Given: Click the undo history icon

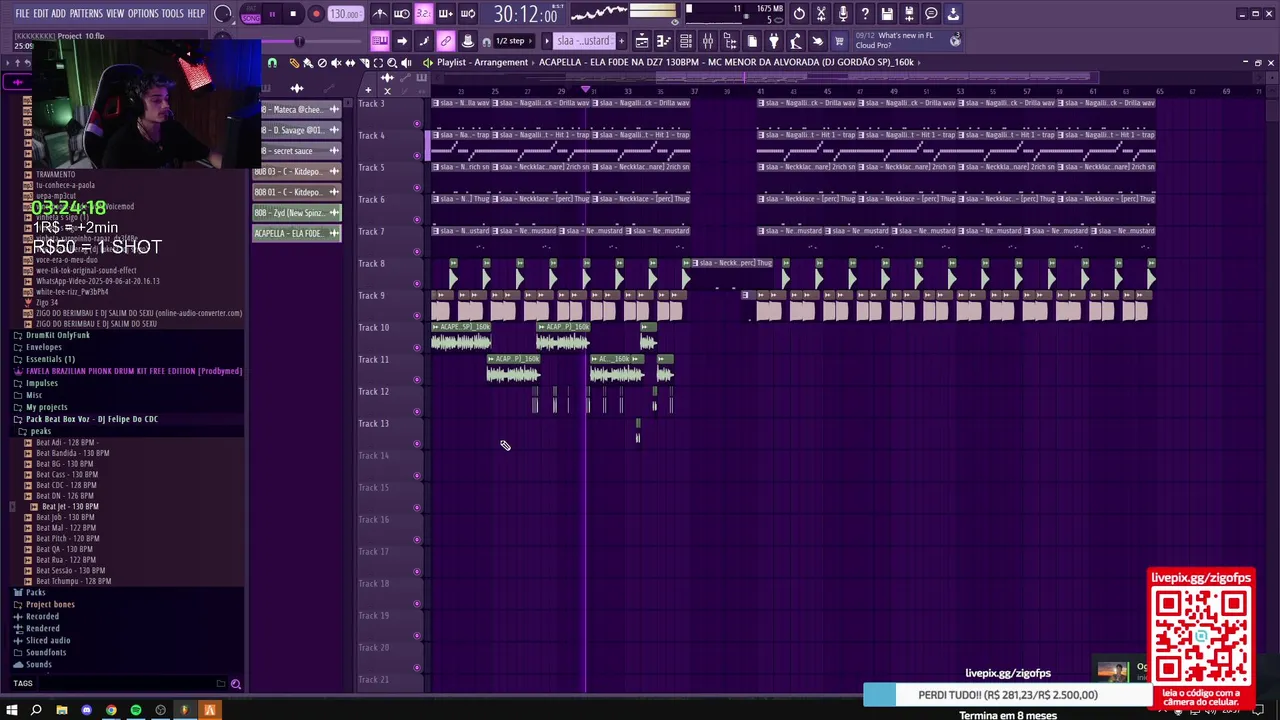Looking at the screenshot, I should point(799,14).
